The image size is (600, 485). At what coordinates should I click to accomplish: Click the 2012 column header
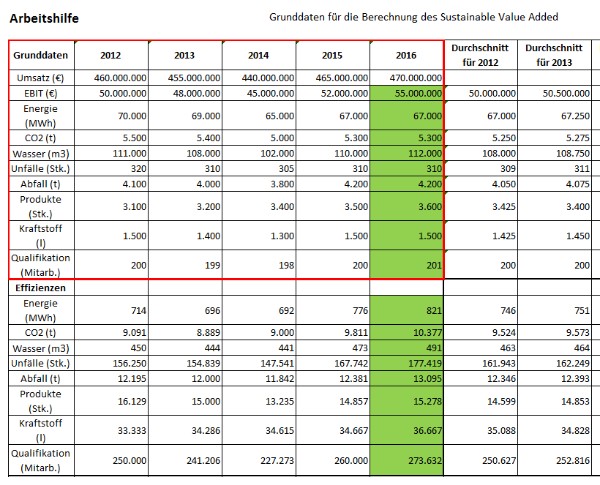(x=111, y=55)
